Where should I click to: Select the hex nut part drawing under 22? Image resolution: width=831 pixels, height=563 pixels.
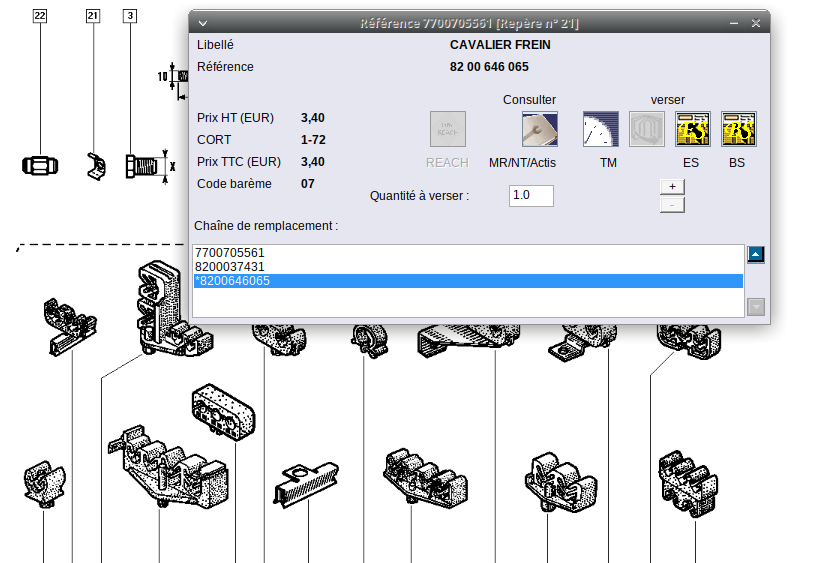pos(40,165)
